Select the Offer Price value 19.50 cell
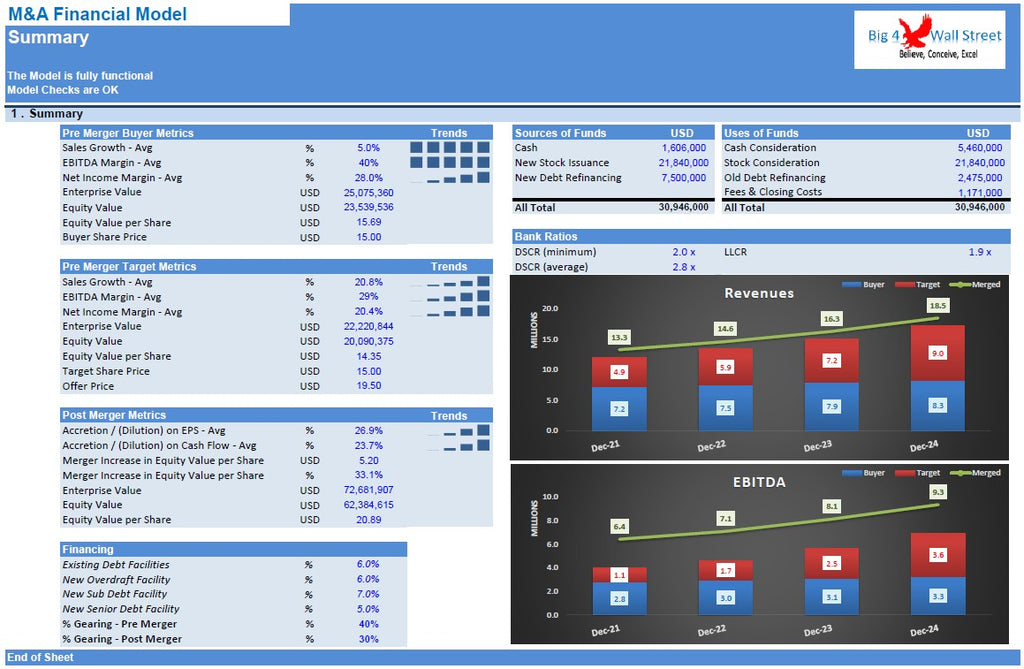The image size is (1024, 669). point(368,386)
